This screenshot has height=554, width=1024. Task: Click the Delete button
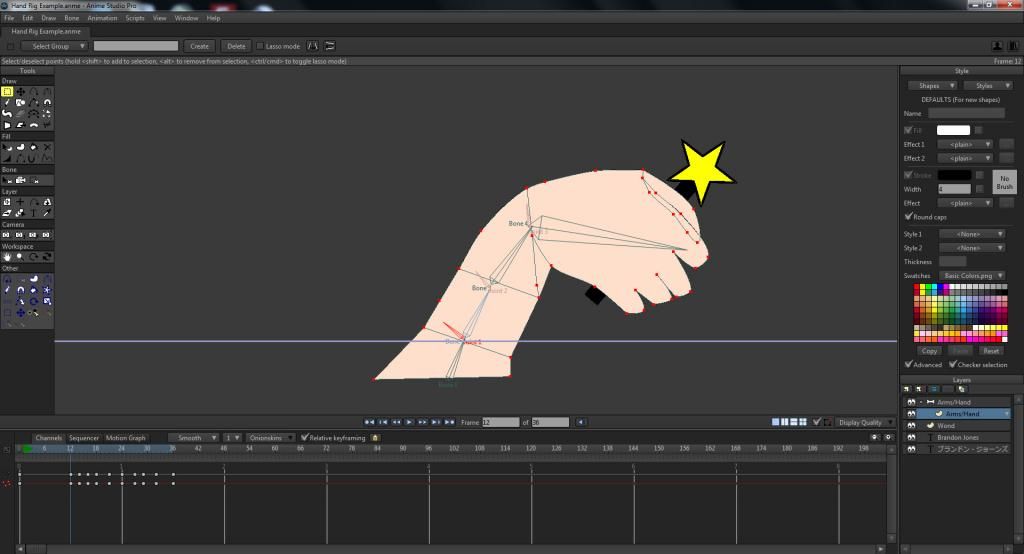tap(236, 46)
